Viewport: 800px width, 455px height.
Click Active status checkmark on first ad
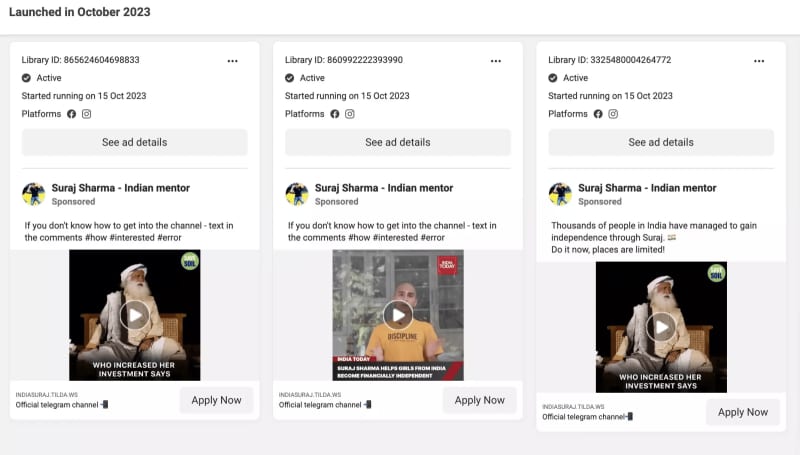coord(26,78)
